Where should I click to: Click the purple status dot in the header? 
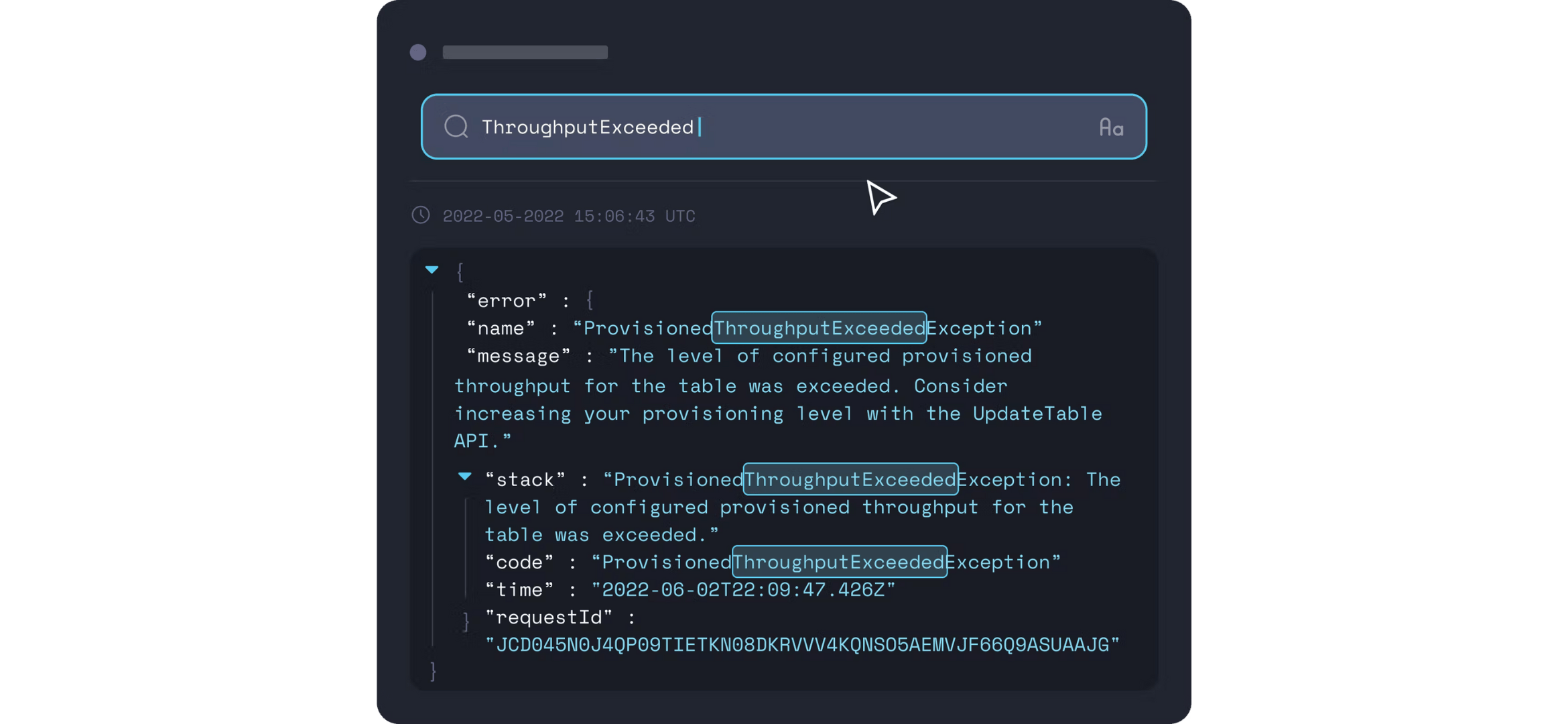pyautogui.click(x=418, y=52)
